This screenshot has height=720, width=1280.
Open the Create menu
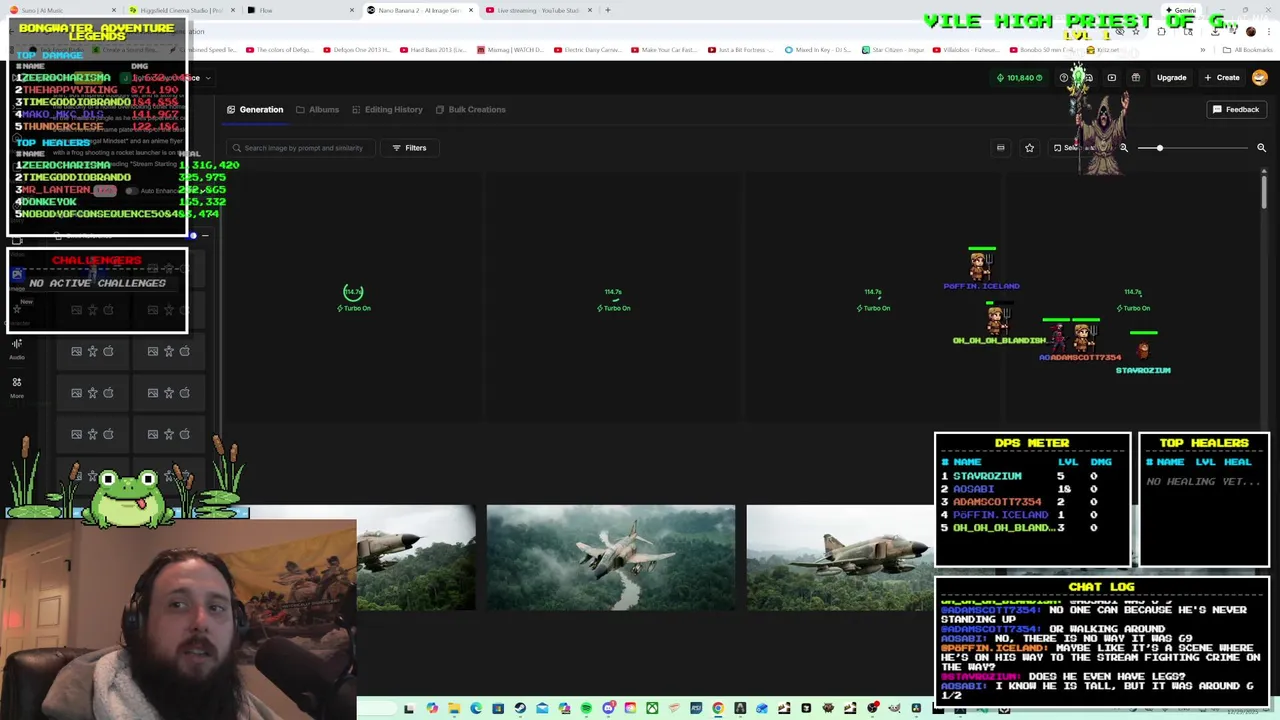[x=1222, y=78]
